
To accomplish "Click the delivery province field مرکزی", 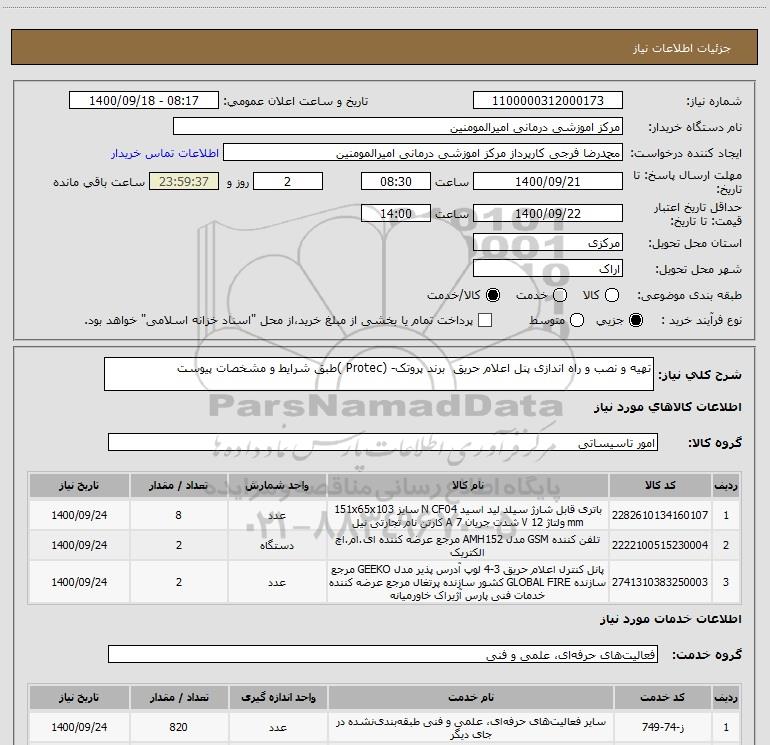I will point(548,242).
